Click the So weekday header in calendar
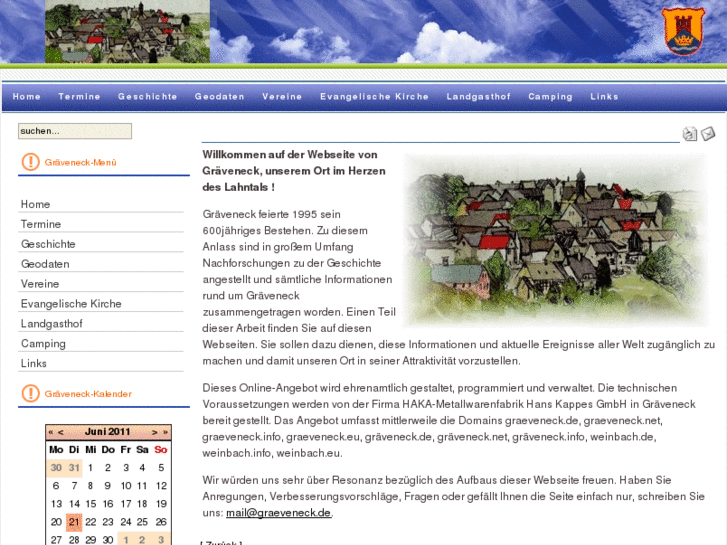727x545 pixels. pyautogui.click(x=160, y=449)
